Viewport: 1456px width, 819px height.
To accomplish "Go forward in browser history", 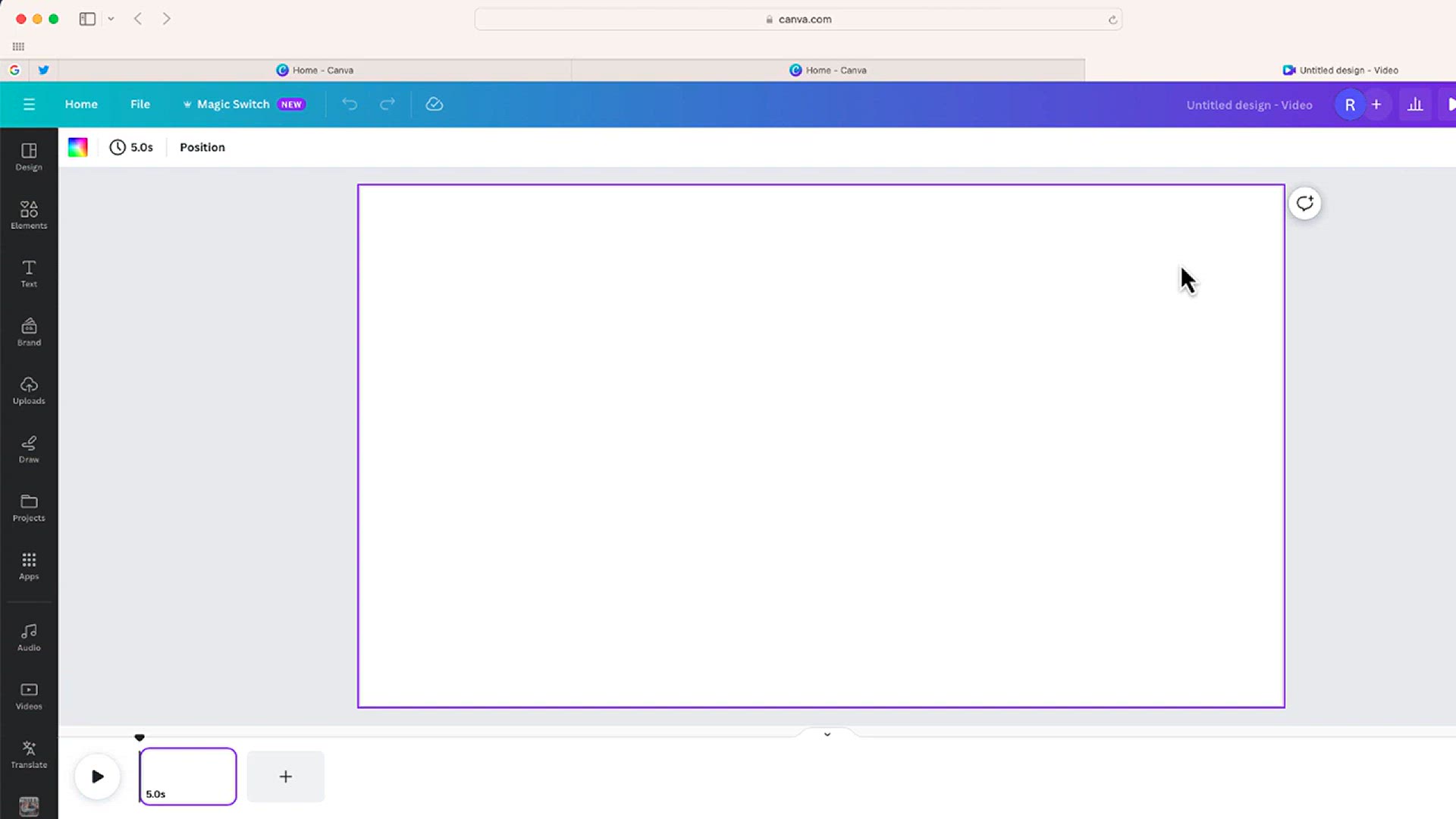I will pyautogui.click(x=166, y=19).
